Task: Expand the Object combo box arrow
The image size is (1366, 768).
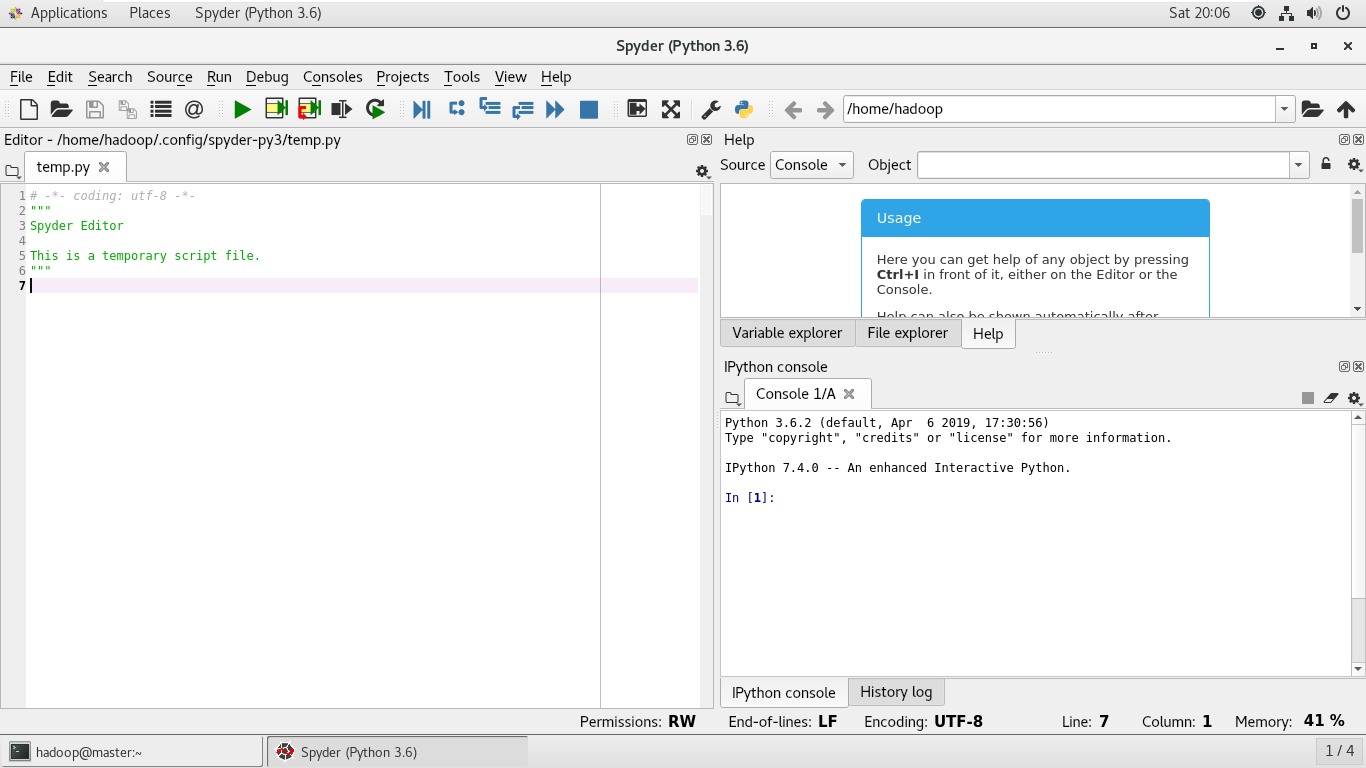Action: coord(1299,165)
